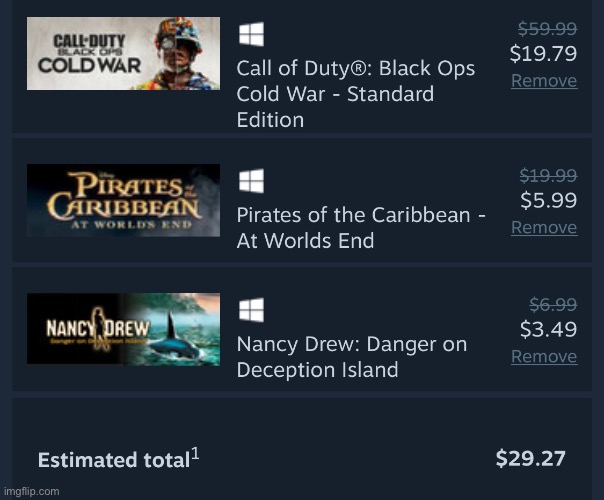Image resolution: width=604 pixels, height=500 pixels.
Task: Click the struck-through $6.99 original price
Action: coord(553,305)
